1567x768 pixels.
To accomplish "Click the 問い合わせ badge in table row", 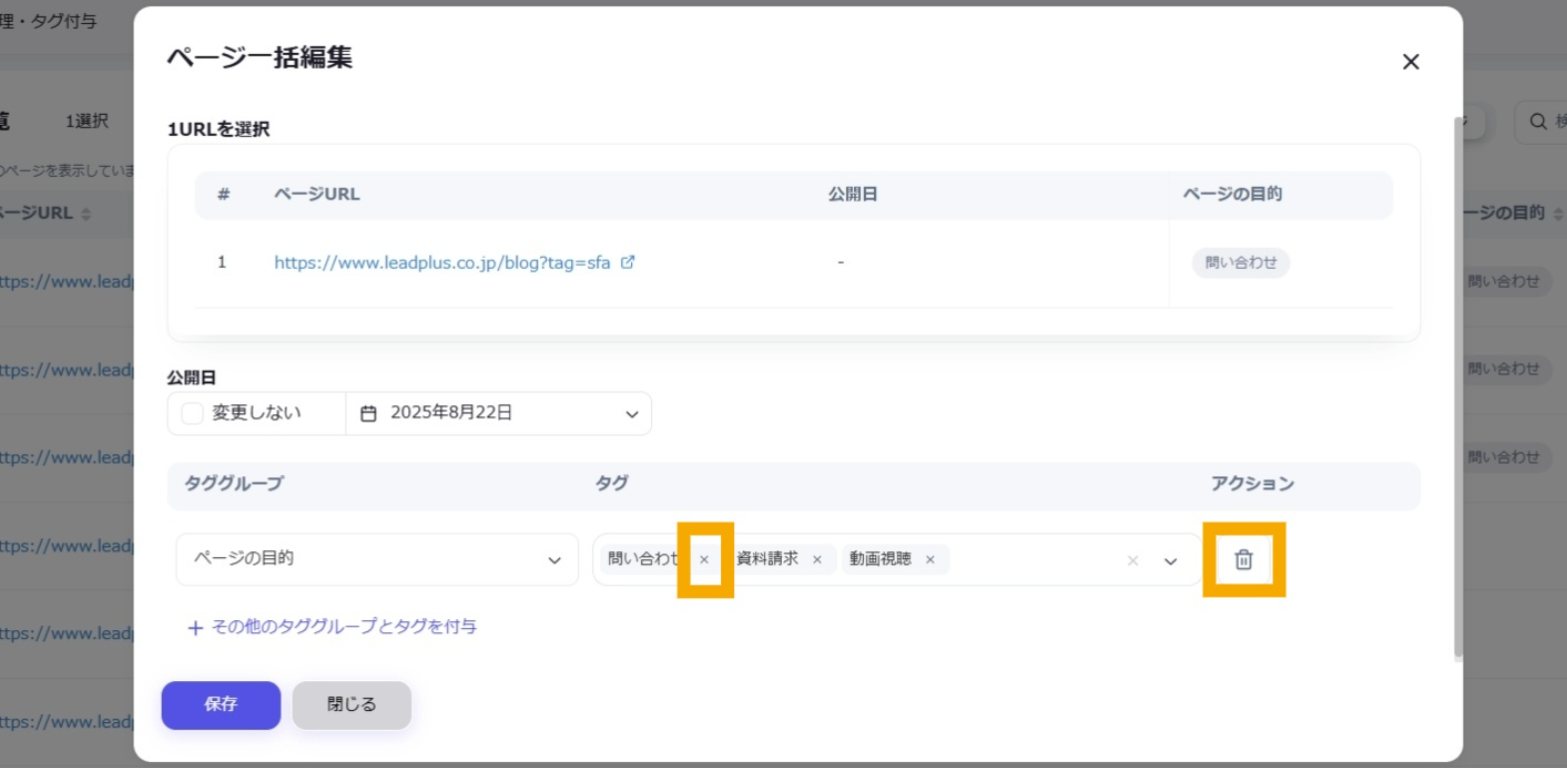I will [1240, 263].
